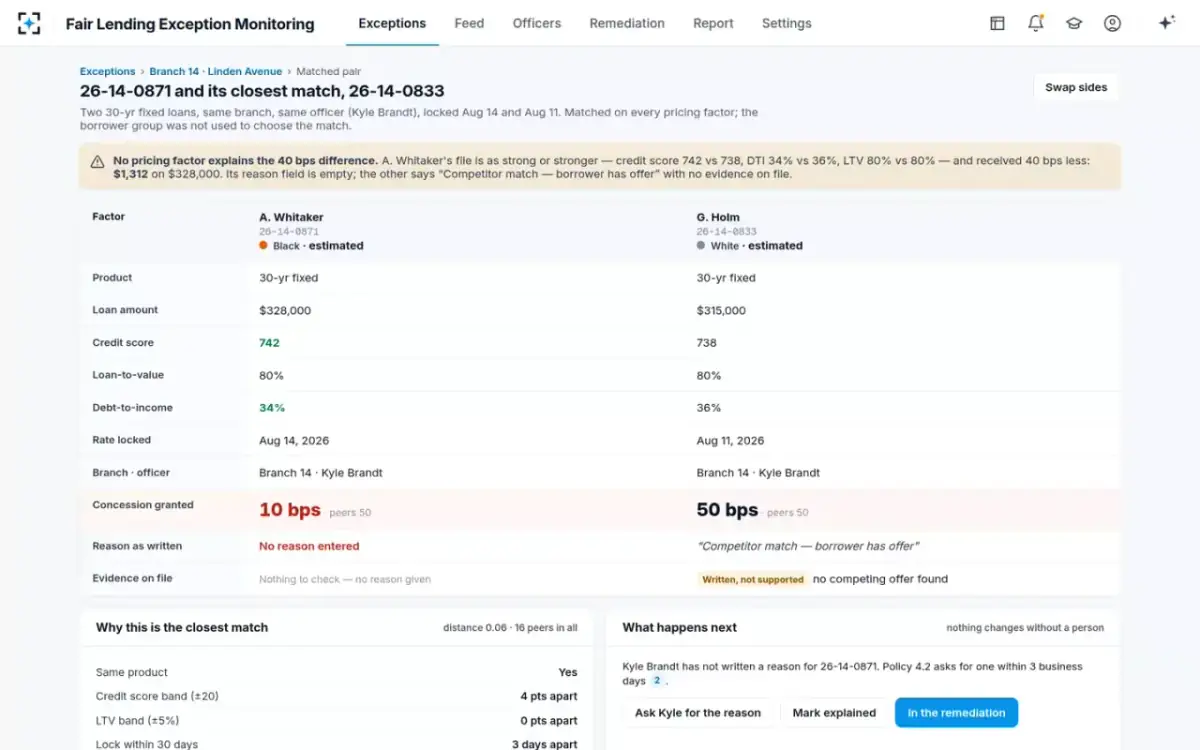Click the G. Holm borrower name
Image resolution: width=1200 pixels, height=750 pixels.
click(718, 217)
